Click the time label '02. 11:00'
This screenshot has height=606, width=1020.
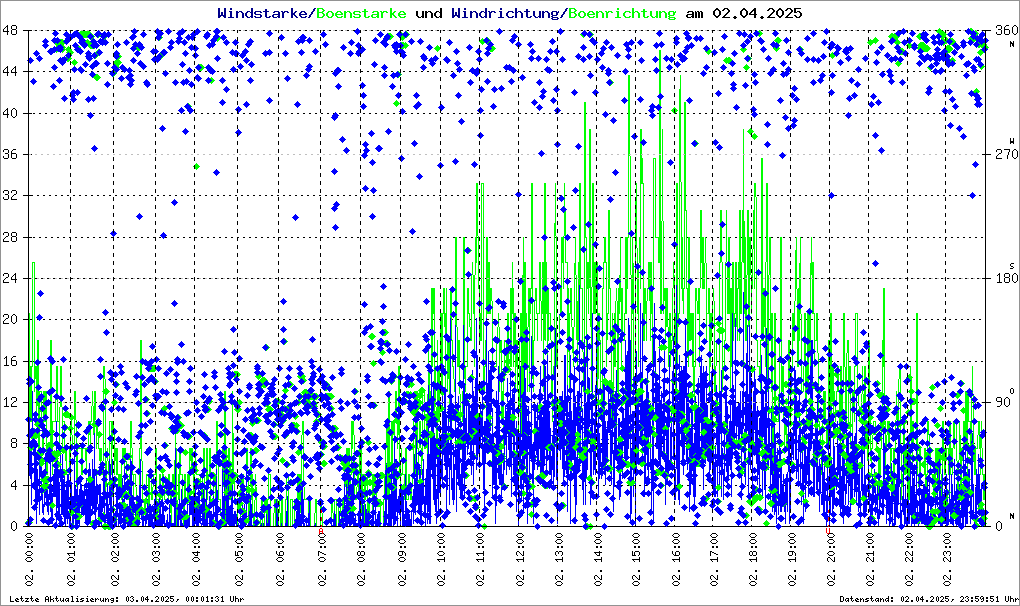[x=481, y=559]
